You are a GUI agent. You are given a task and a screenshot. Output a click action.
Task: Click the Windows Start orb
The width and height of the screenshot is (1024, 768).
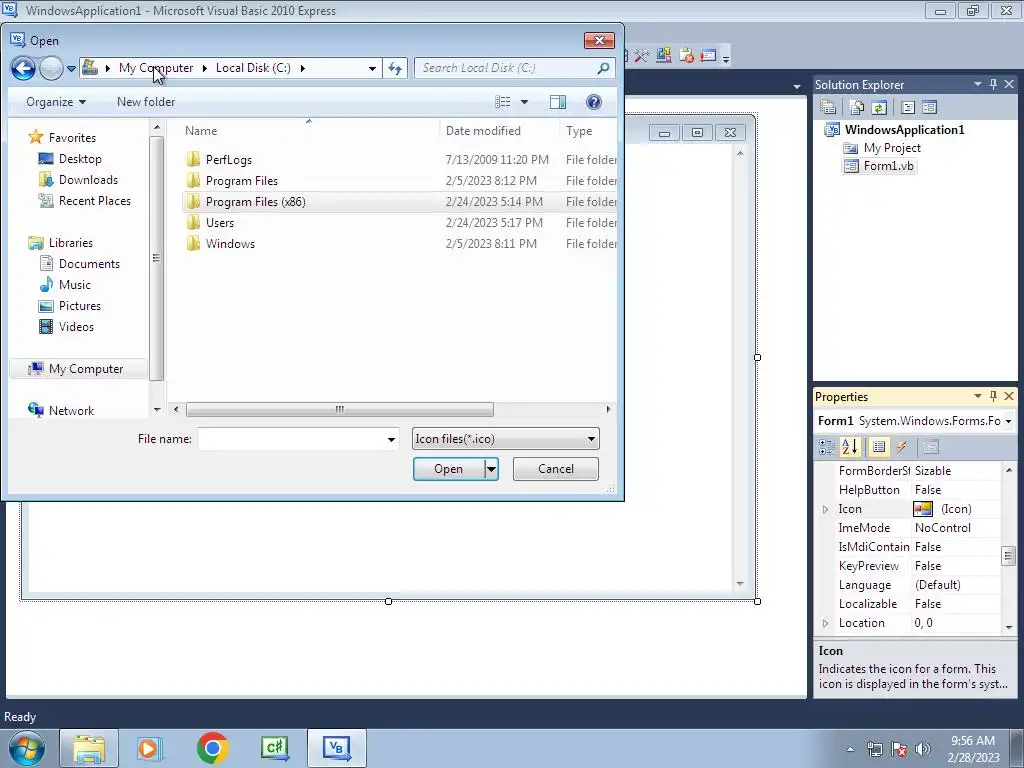27,748
